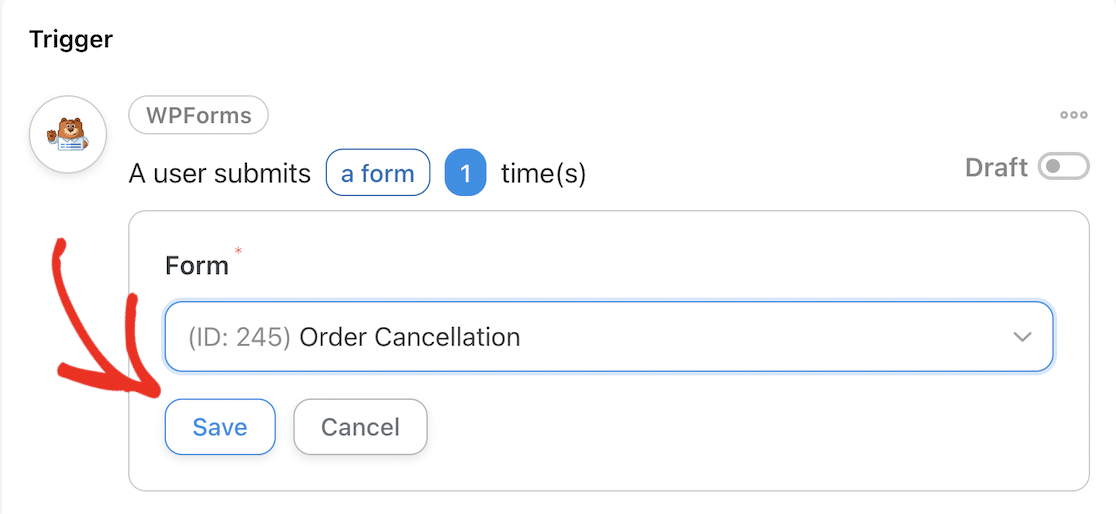Viewport: 1116px width, 514px height.
Task: Click the blue number 1 times badge
Action: pos(465,174)
